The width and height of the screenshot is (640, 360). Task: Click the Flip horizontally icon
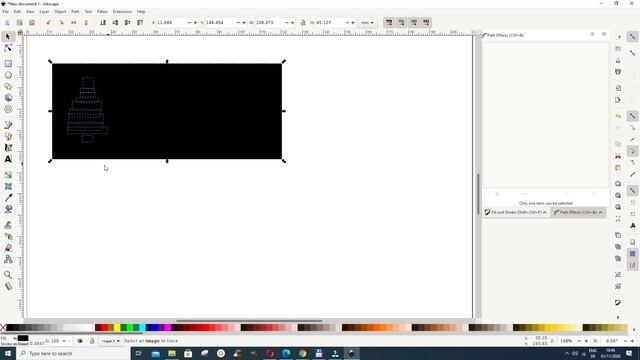74,22
